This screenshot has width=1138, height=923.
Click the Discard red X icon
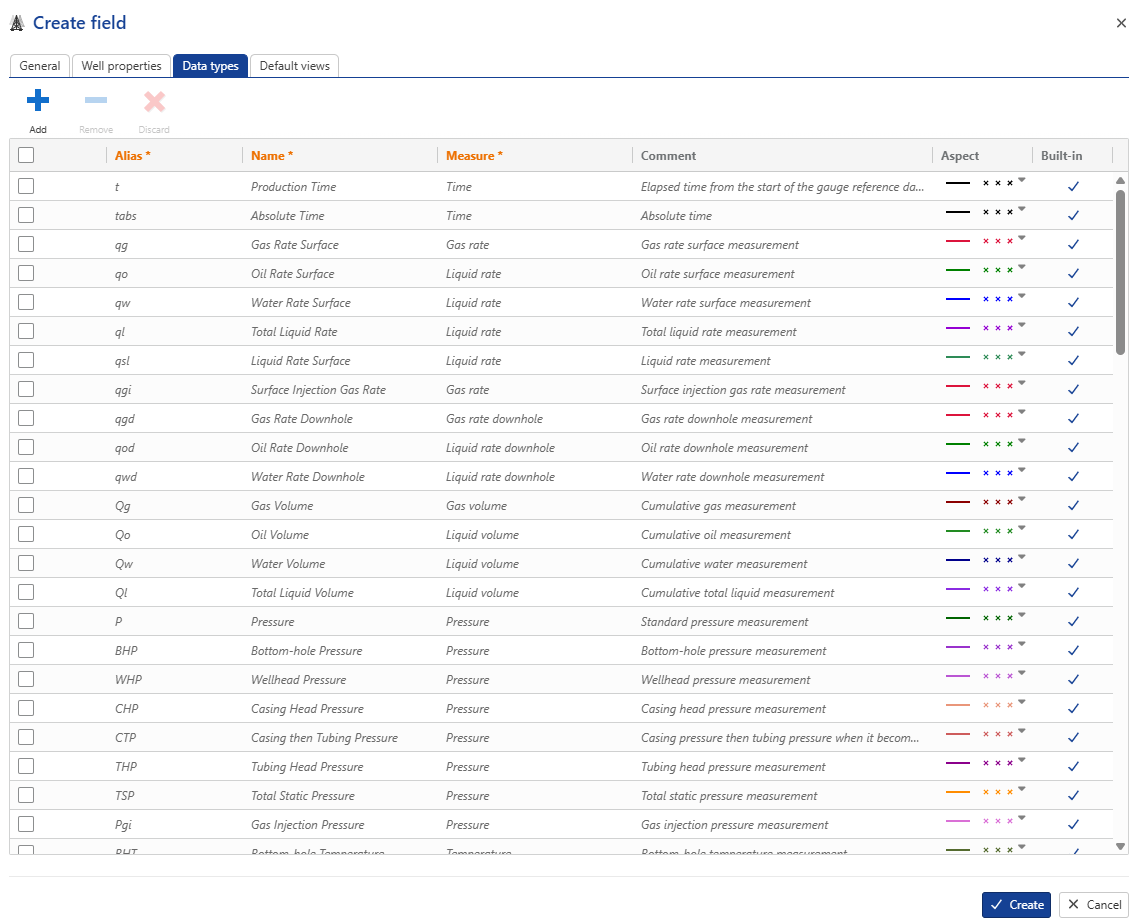(154, 101)
